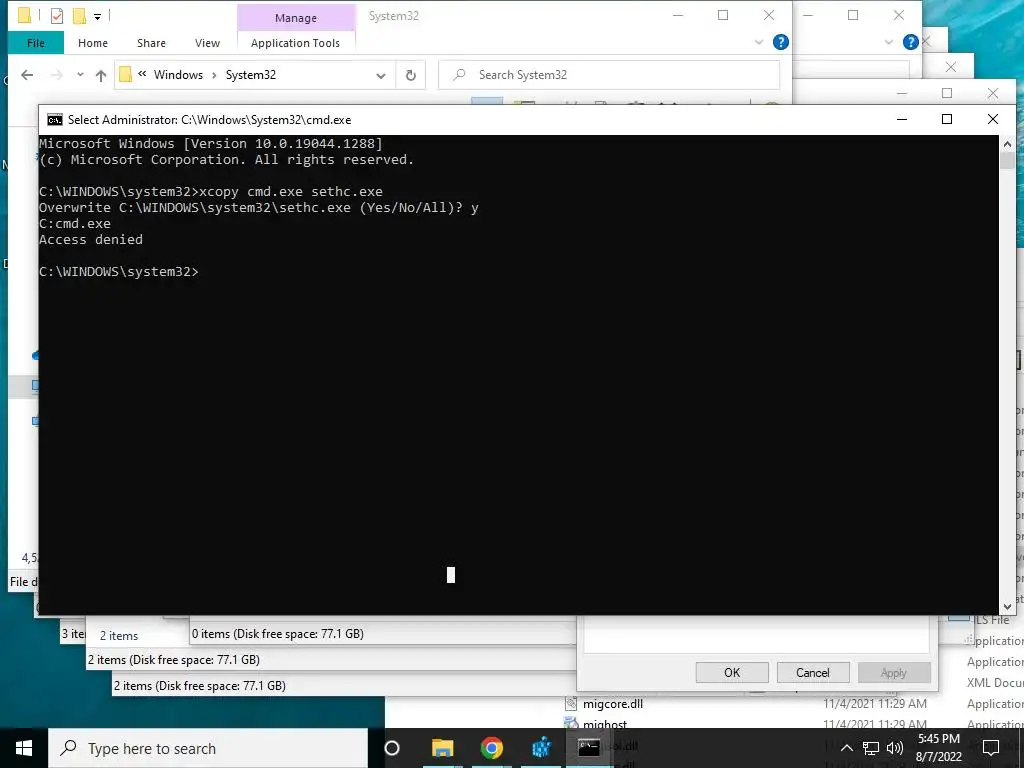
Task: Click the taskbar search box
Action: point(208,748)
